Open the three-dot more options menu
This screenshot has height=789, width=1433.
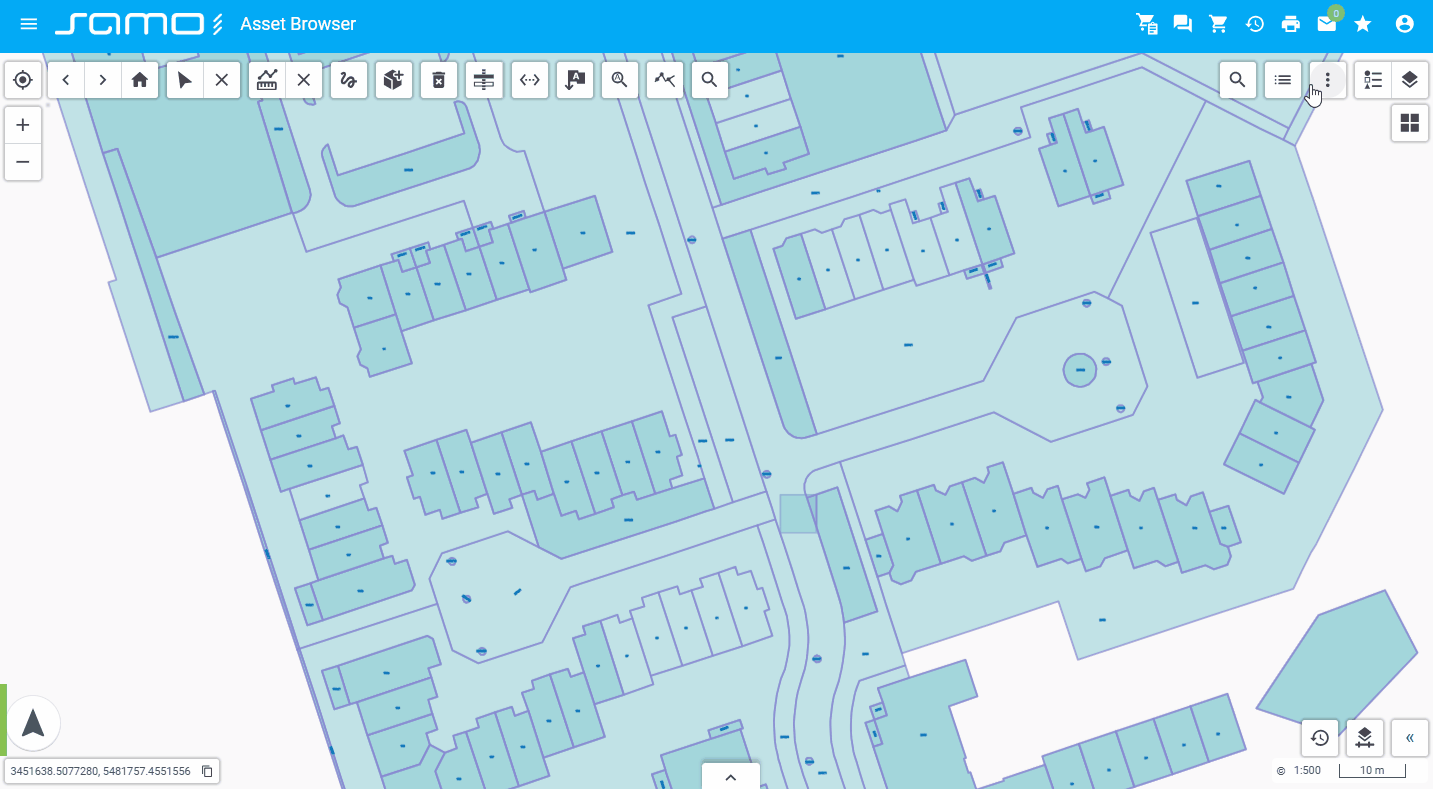(x=1328, y=80)
